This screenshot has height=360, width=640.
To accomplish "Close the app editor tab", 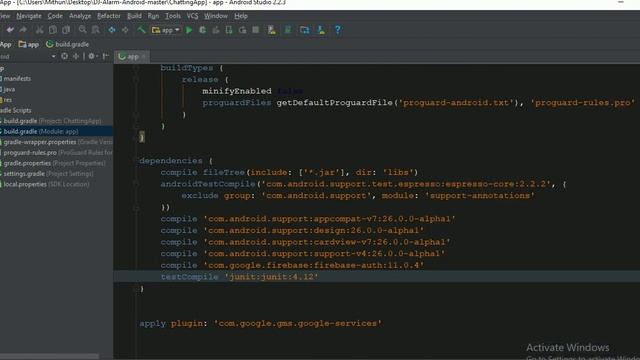I will pyautogui.click(x=144, y=57).
